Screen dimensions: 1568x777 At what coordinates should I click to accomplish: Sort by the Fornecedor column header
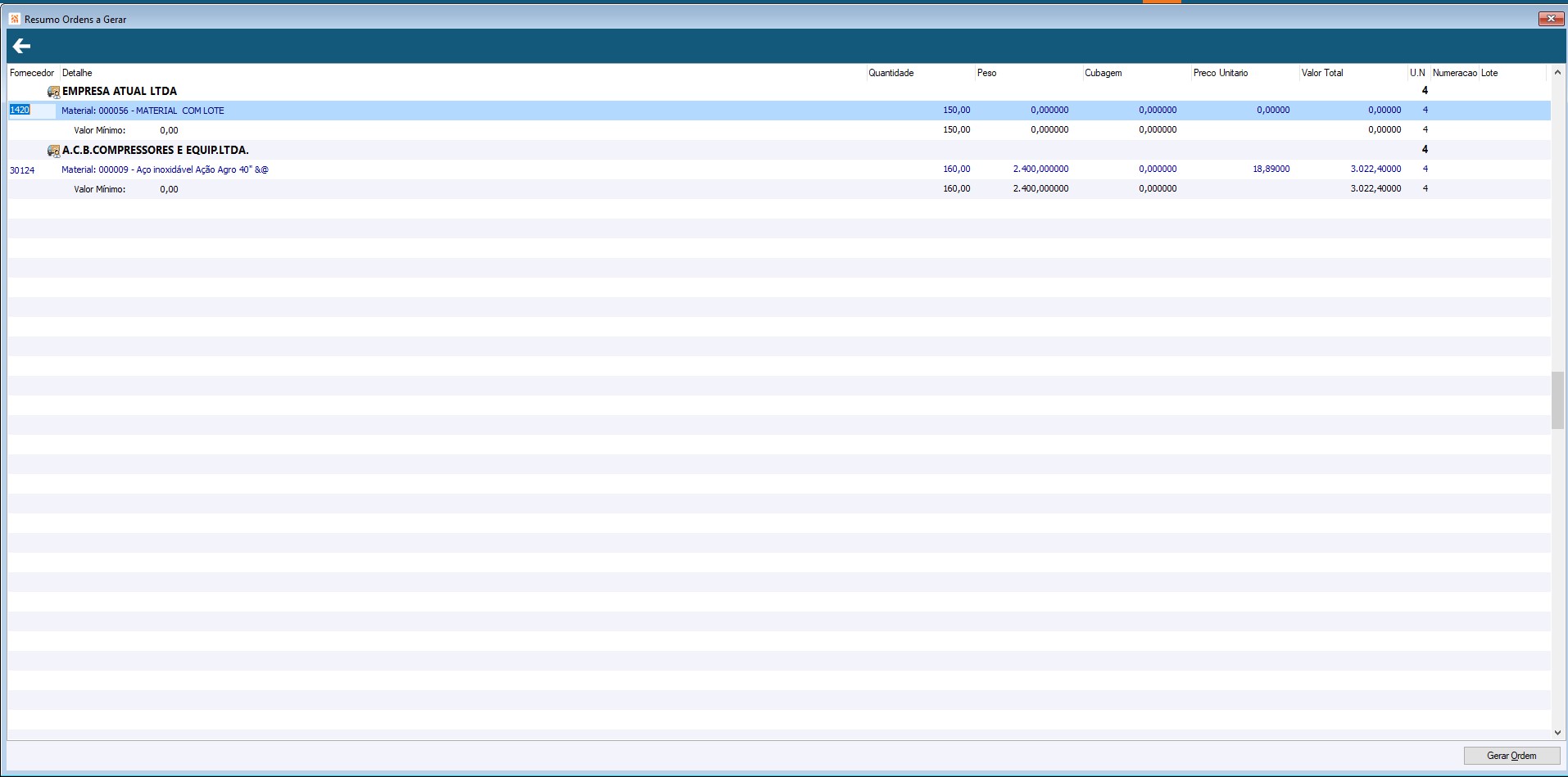(33, 73)
